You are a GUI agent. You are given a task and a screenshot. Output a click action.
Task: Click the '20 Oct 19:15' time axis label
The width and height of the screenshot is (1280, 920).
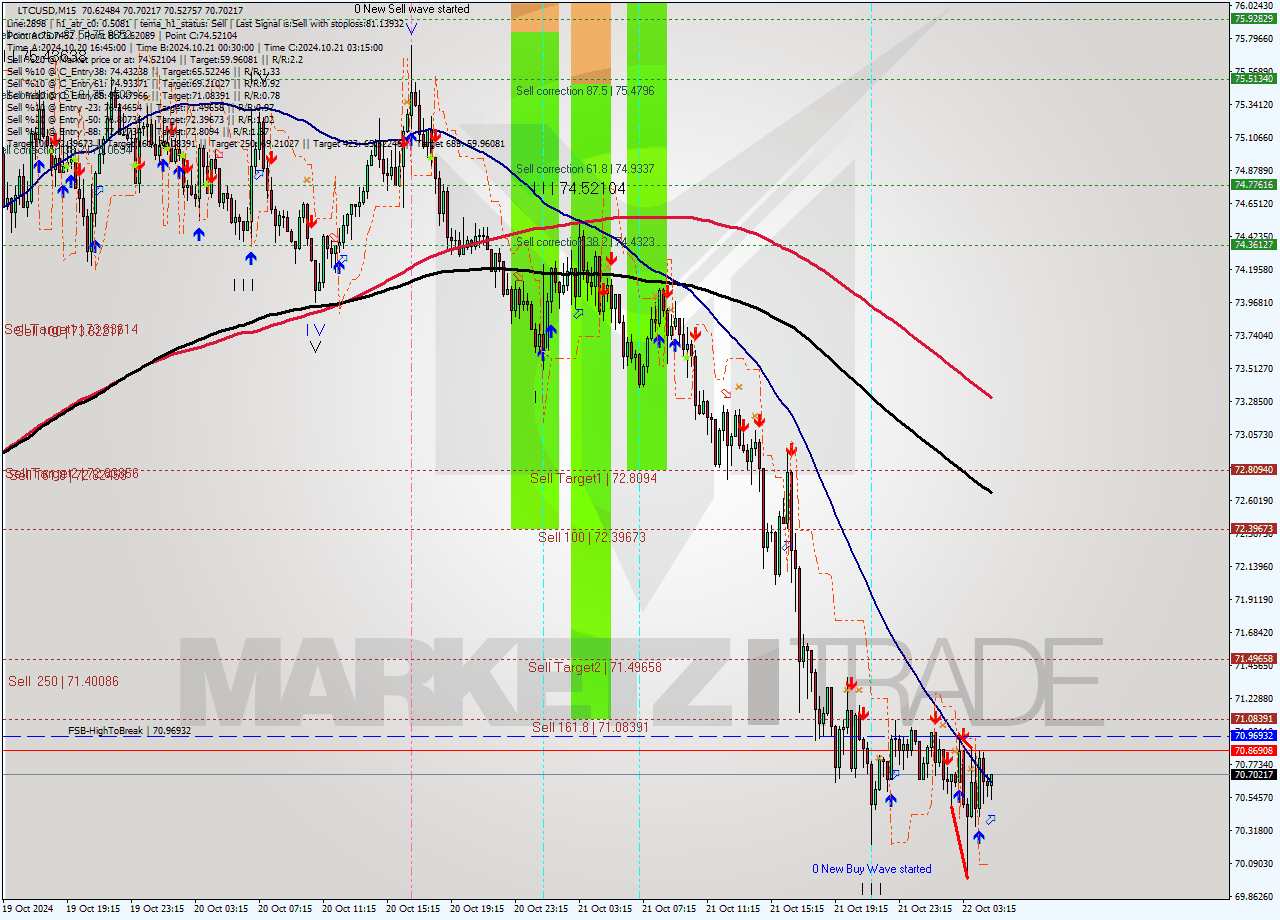477,909
